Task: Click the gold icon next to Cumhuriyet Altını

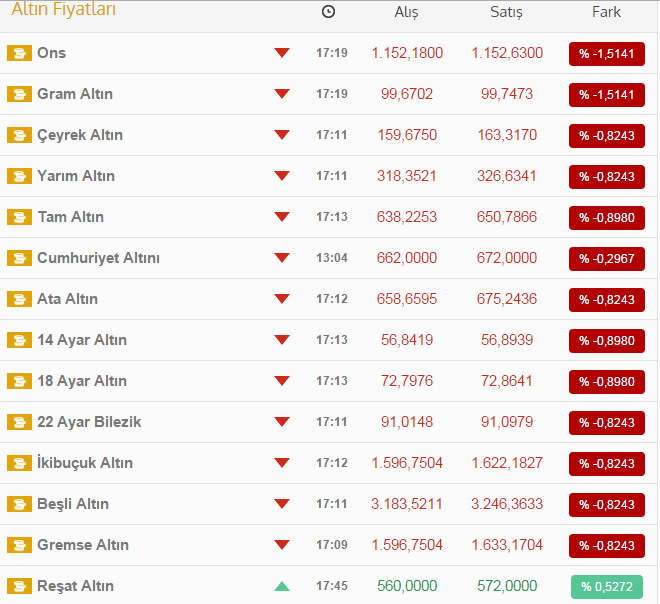Action: tap(19, 258)
